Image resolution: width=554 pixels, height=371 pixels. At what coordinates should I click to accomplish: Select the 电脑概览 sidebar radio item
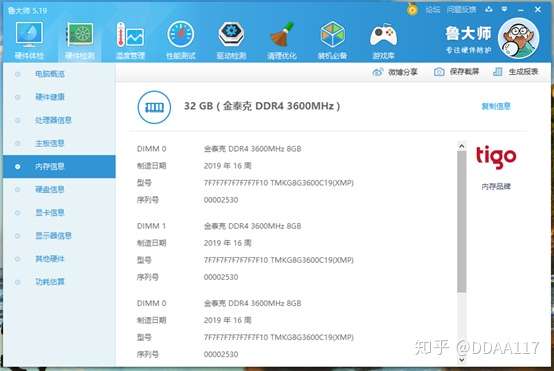click(x=49, y=74)
